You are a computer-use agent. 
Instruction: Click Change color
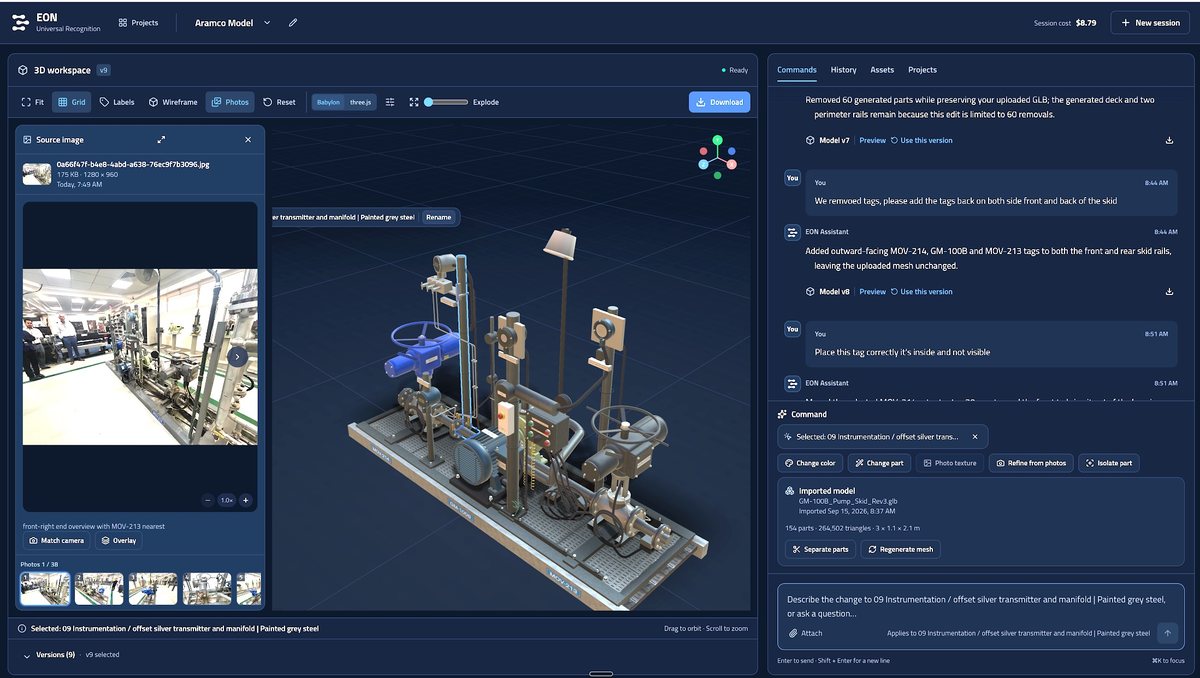(x=810, y=463)
